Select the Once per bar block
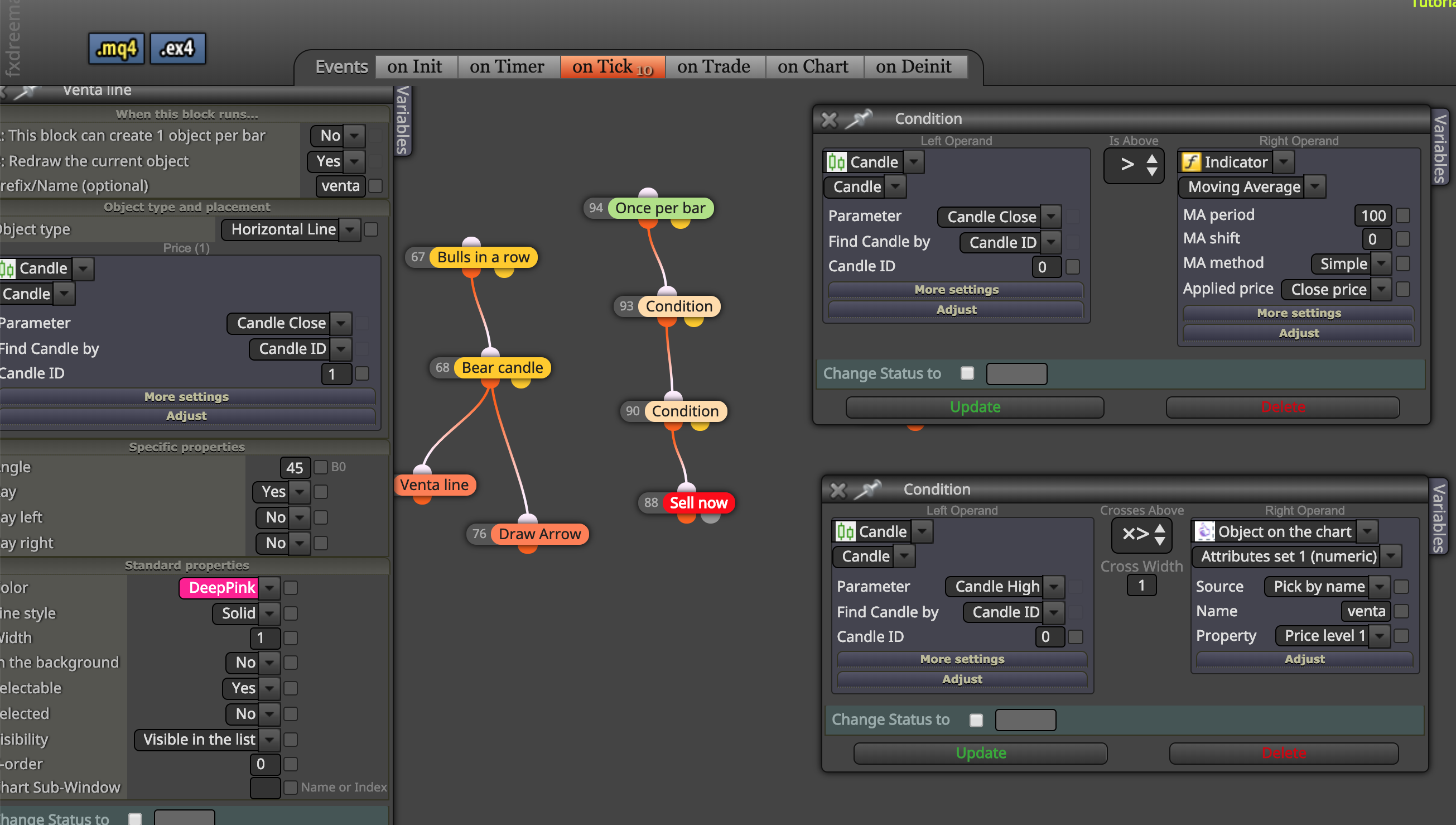Viewport: 1456px width, 825px height. [x=660, y=208]
